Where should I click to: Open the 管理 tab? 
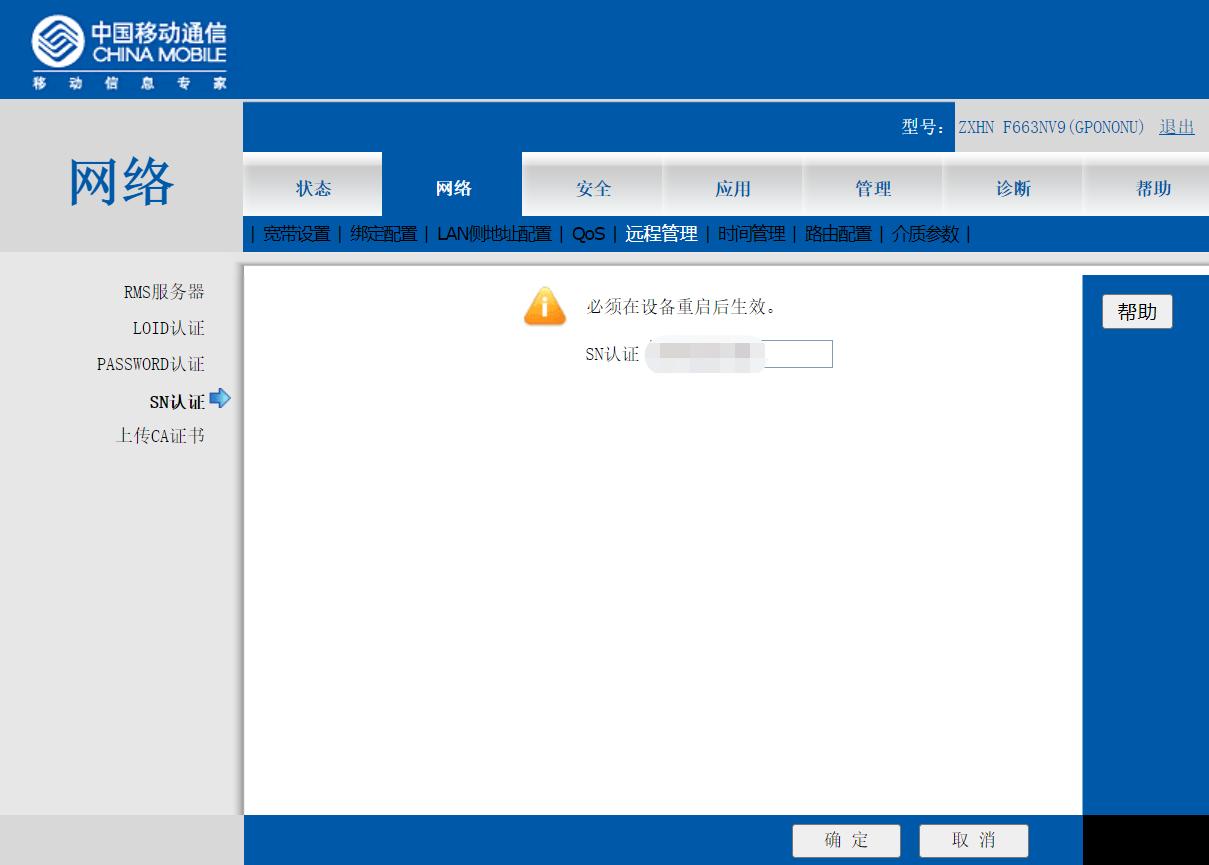point(874,188)
